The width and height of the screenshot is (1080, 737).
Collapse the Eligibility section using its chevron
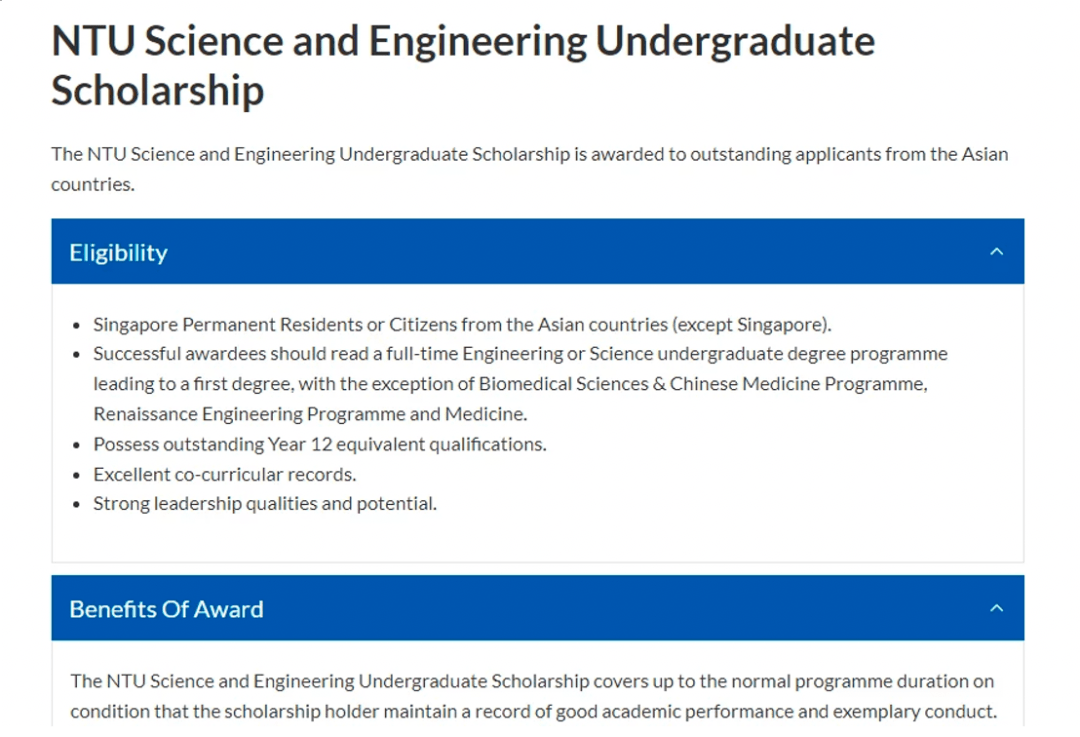[x=995, y=252]
